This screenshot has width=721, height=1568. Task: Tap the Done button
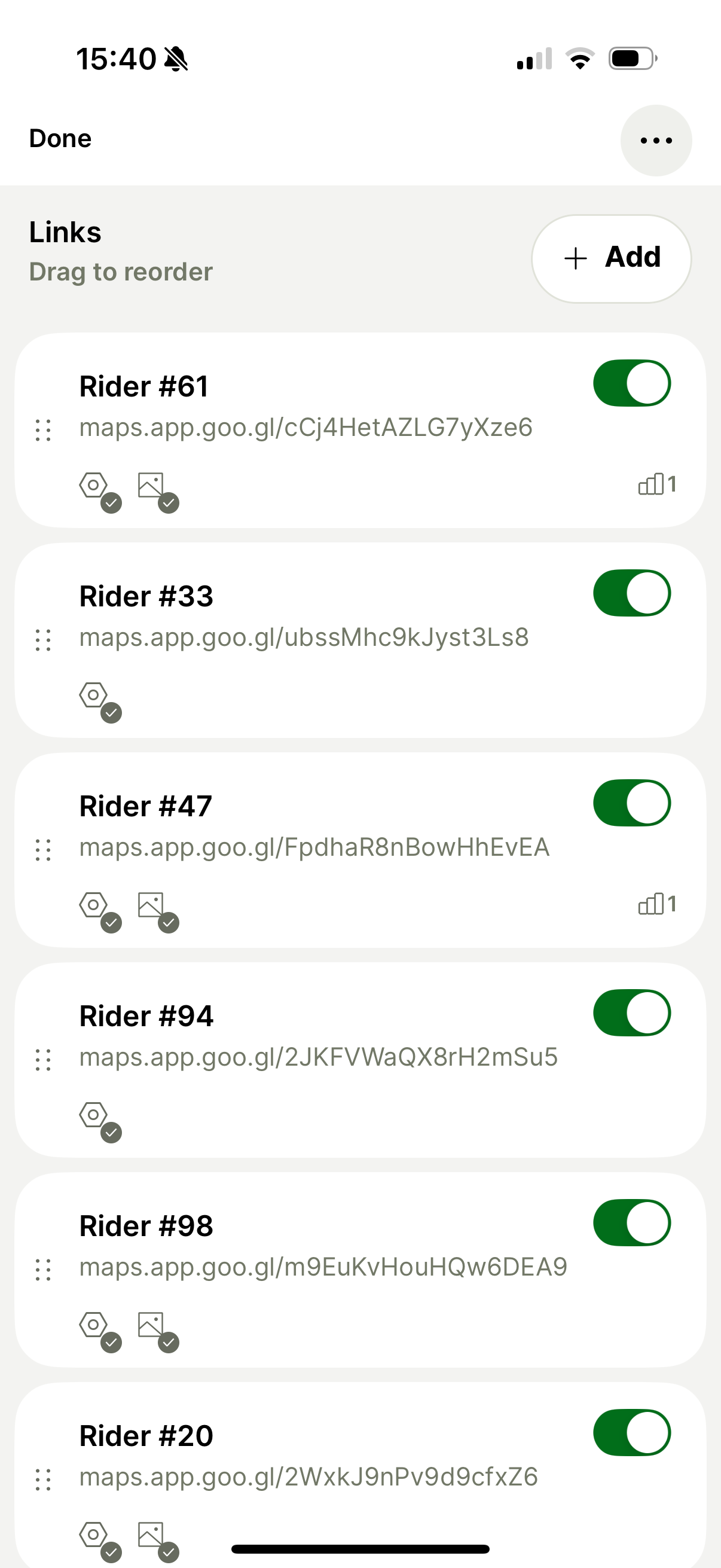[x=60, y=139]
